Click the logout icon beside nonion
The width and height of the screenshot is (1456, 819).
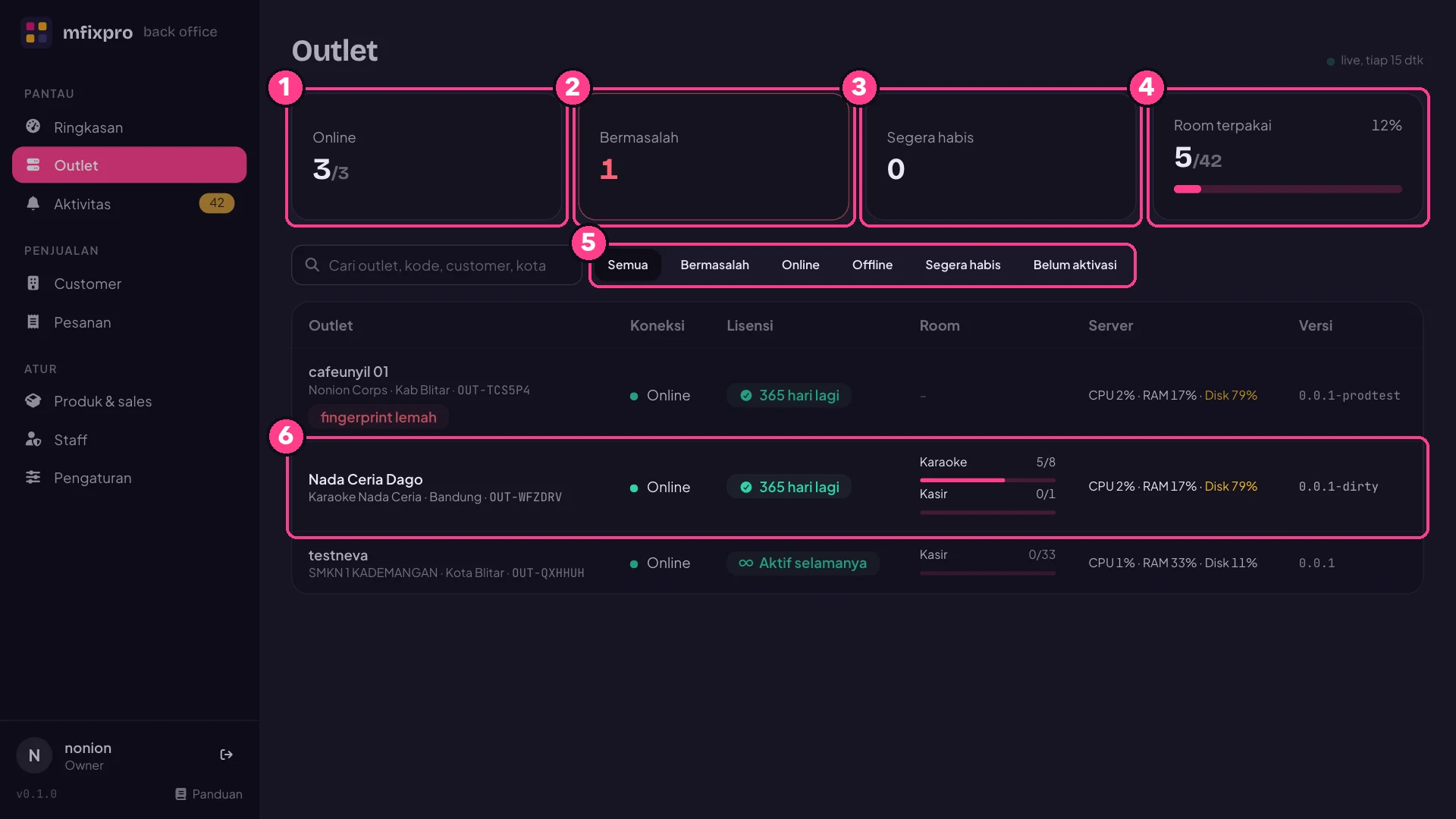226,755
